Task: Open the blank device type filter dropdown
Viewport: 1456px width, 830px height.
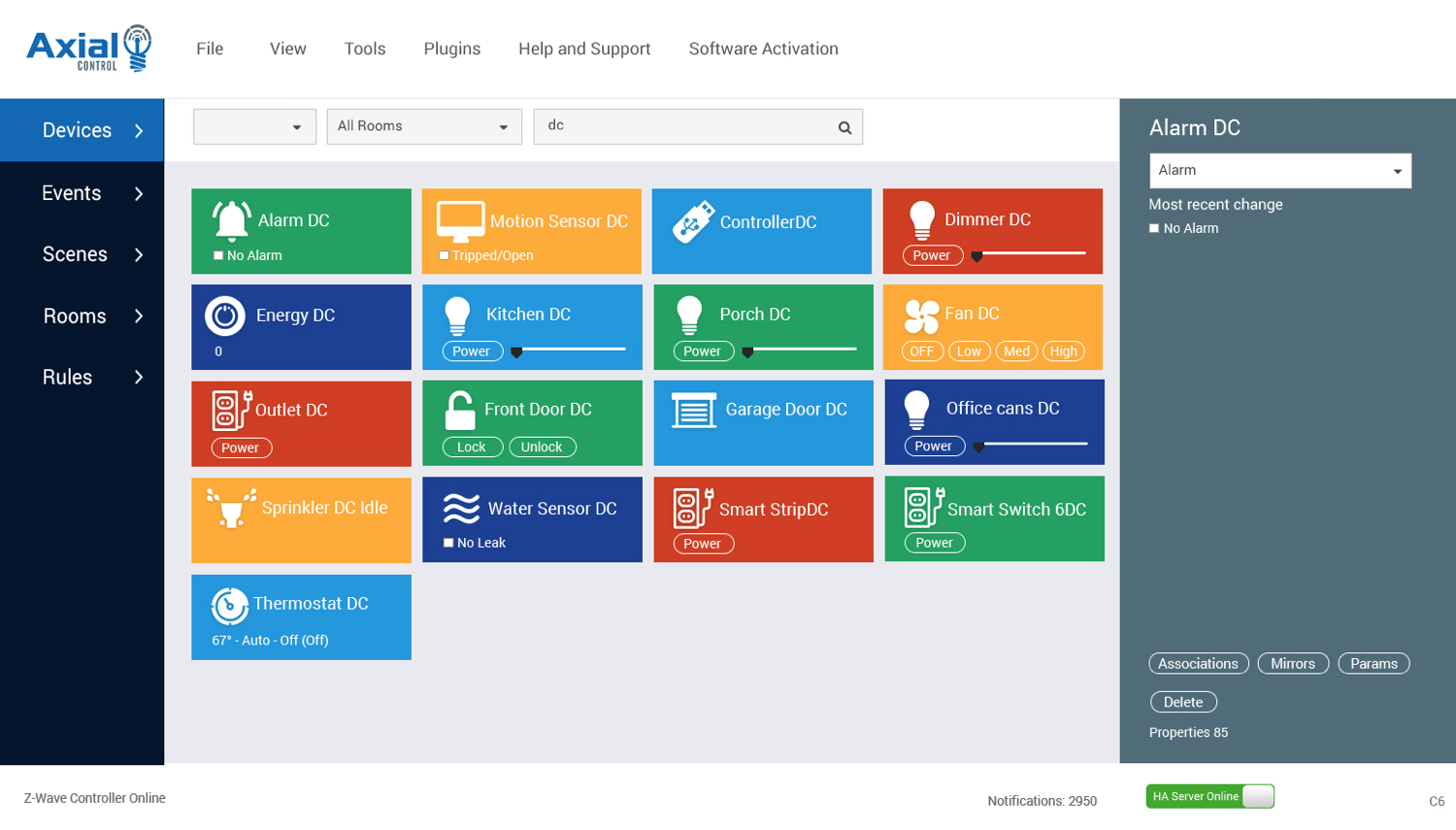Action: pyautogui.click(x=254, y=127)
